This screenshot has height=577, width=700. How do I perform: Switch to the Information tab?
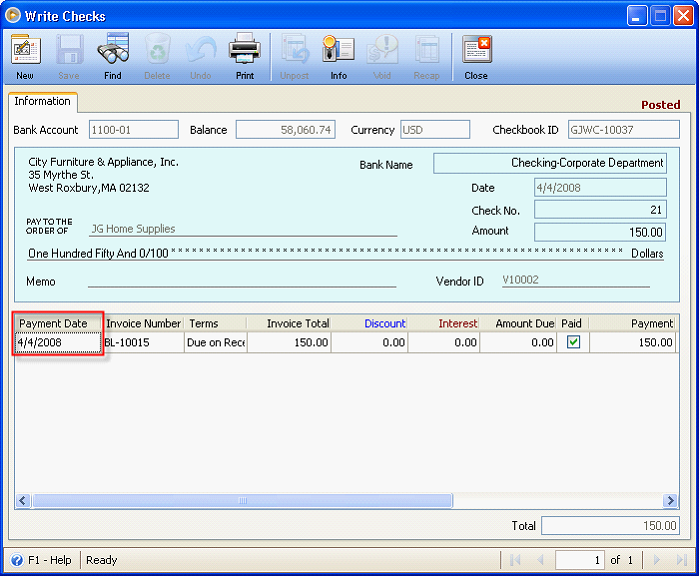tap(42, 101)
